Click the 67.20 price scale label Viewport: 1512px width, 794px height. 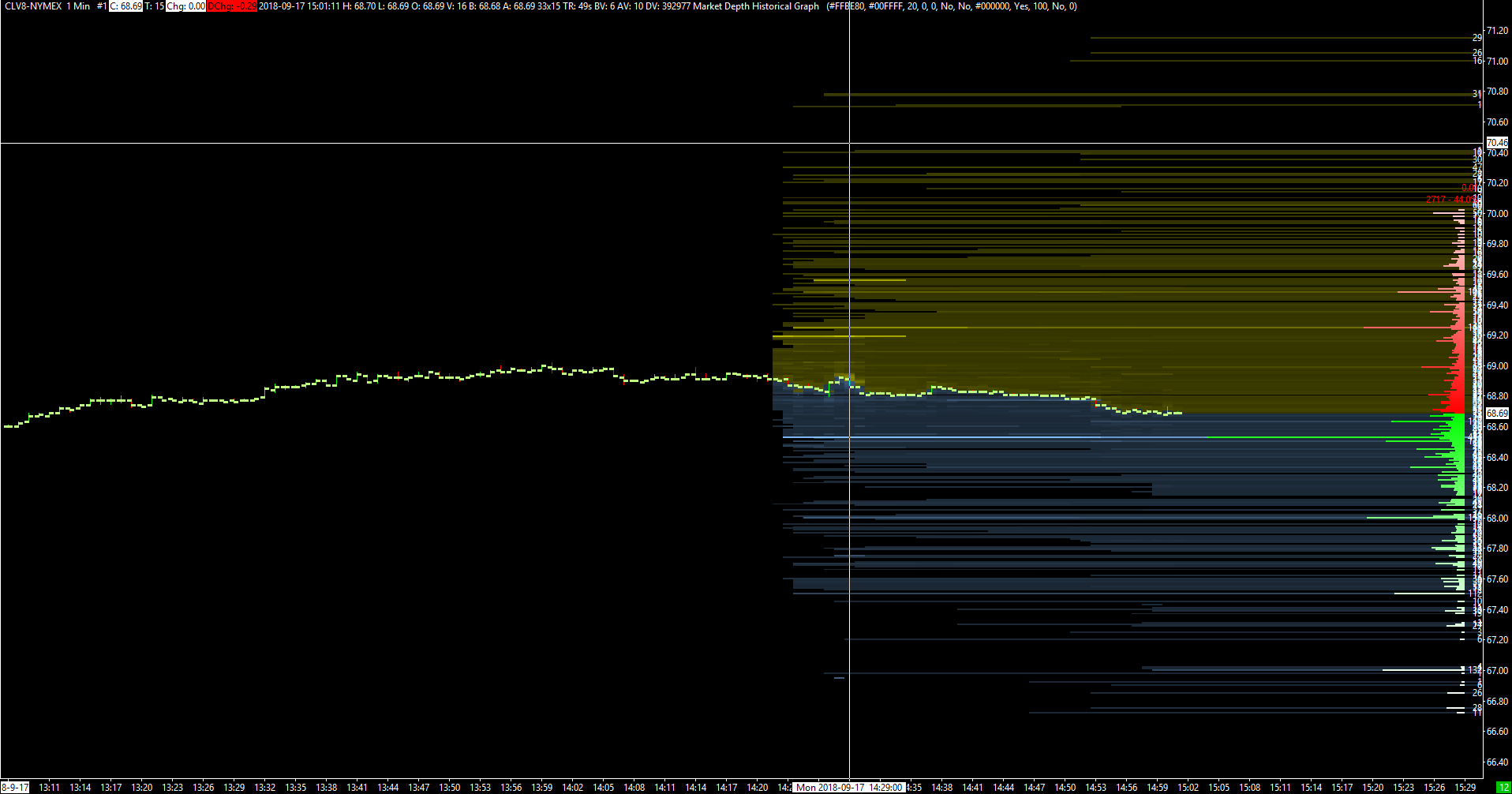coord(1497,640)
